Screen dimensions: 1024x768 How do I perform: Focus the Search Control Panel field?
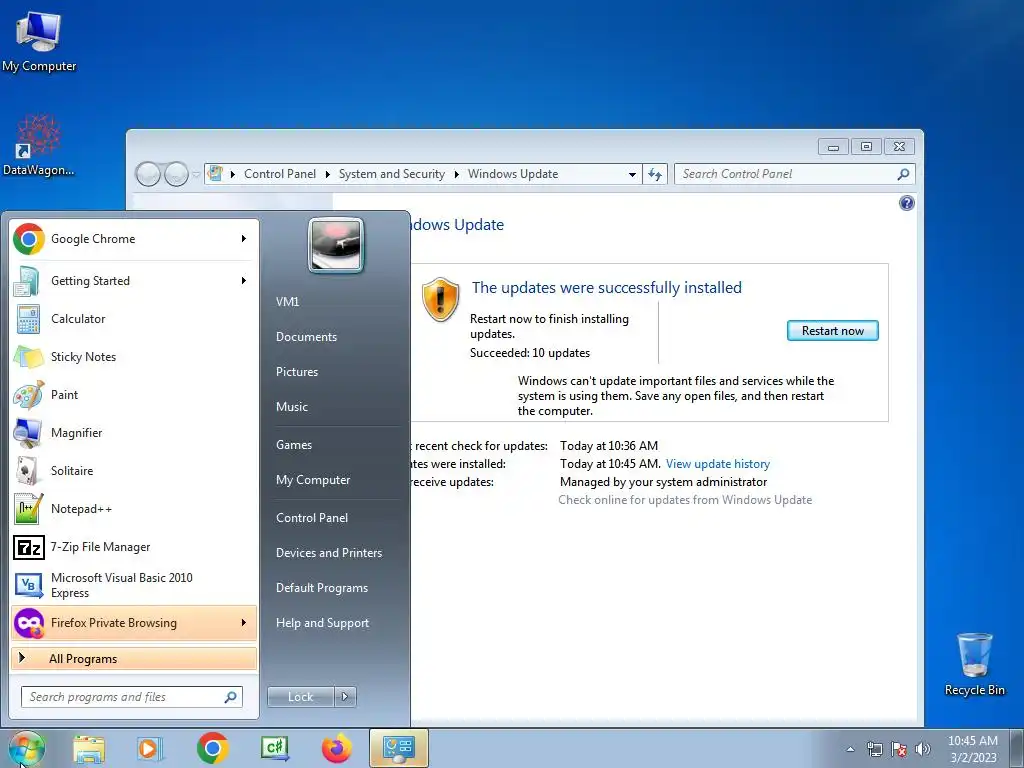point(795,174)
